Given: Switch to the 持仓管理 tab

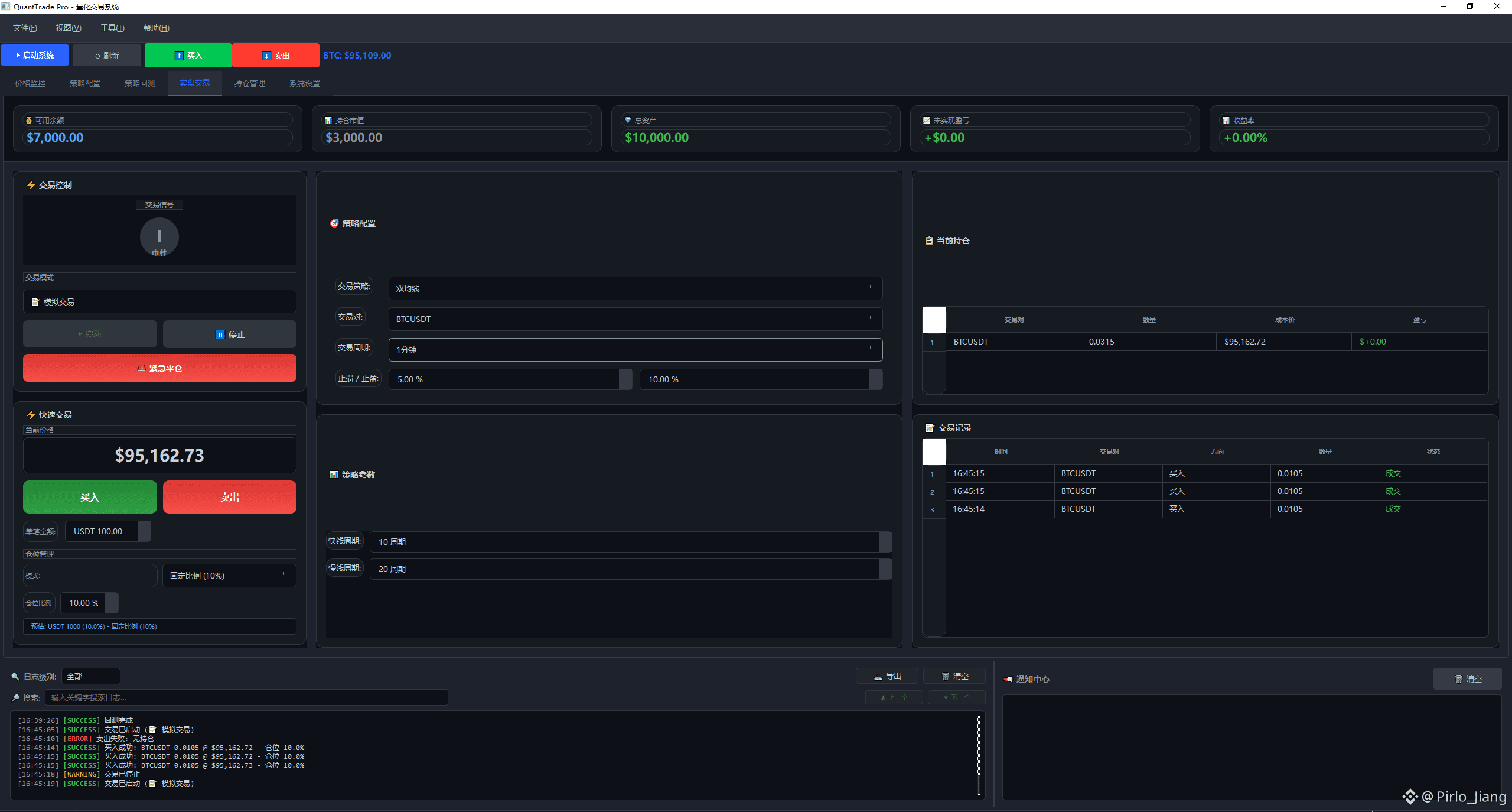Looking at the screenshot, I should (x=249, y=83).
